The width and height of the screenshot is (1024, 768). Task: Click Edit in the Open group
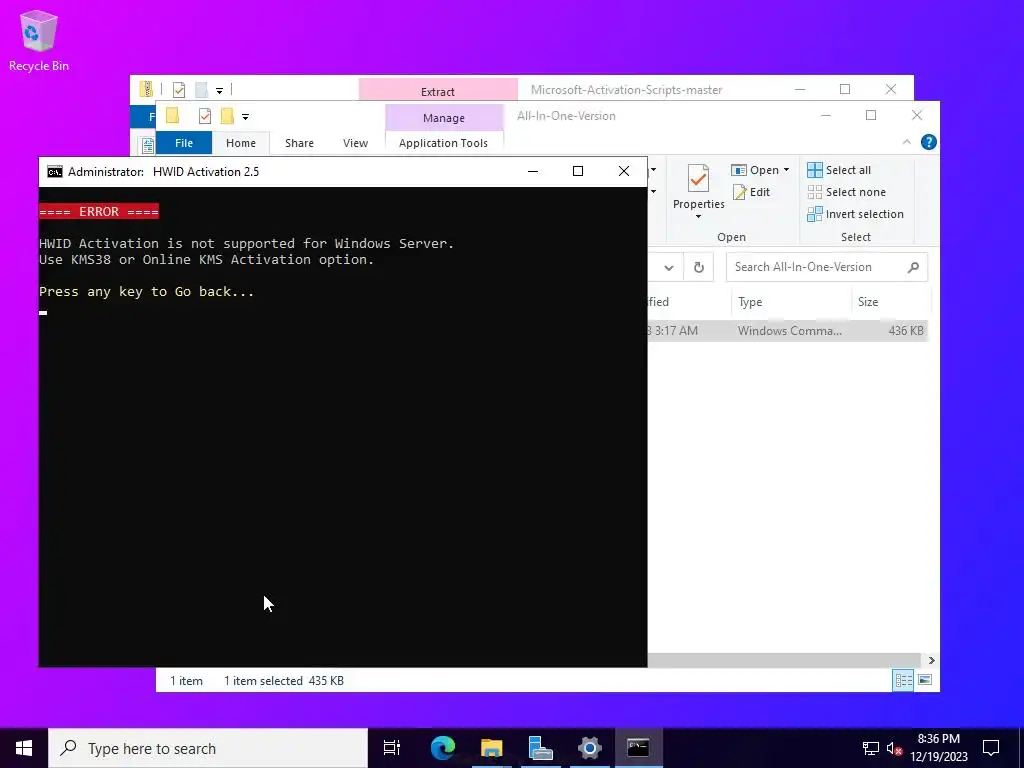(x=751, y=192)
